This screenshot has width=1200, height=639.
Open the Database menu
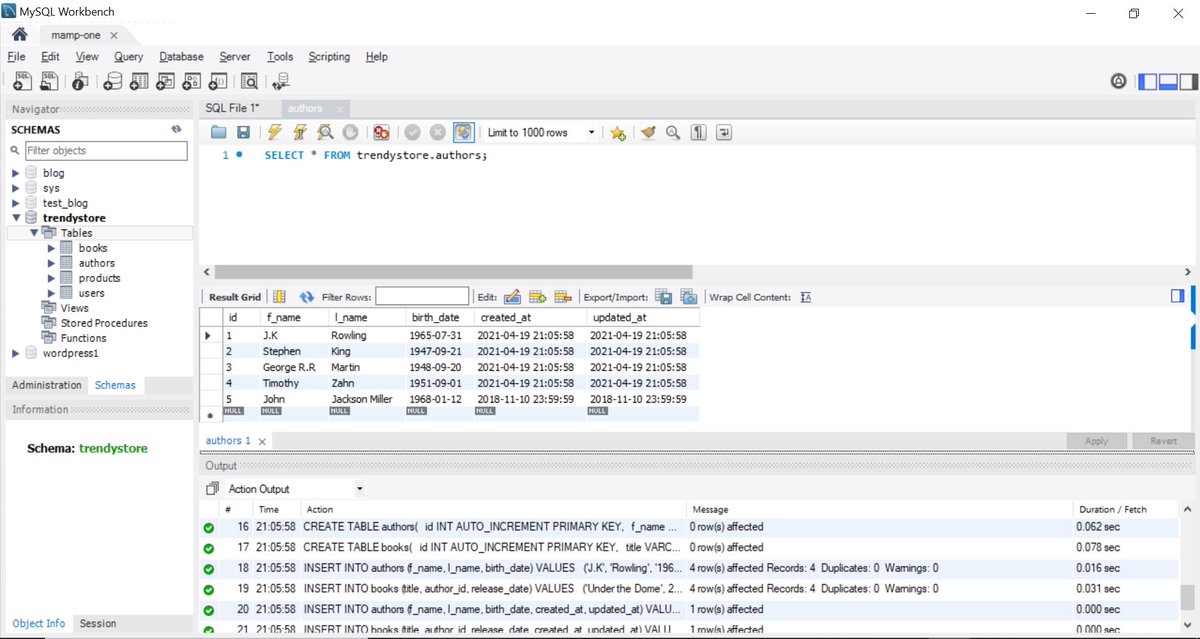pos(181,57)
